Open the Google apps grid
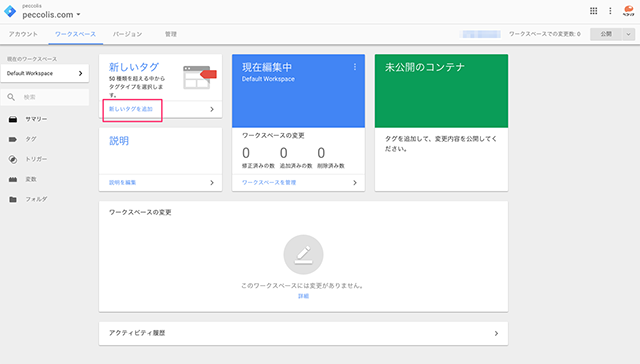 point(593,11)
